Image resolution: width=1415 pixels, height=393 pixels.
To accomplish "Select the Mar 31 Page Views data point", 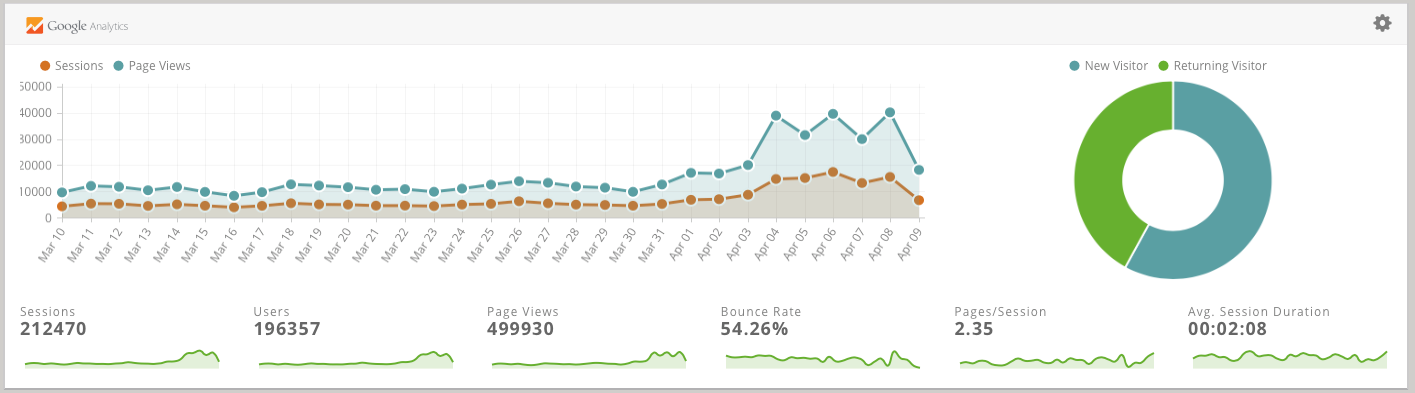I will (x=662, y=184).
